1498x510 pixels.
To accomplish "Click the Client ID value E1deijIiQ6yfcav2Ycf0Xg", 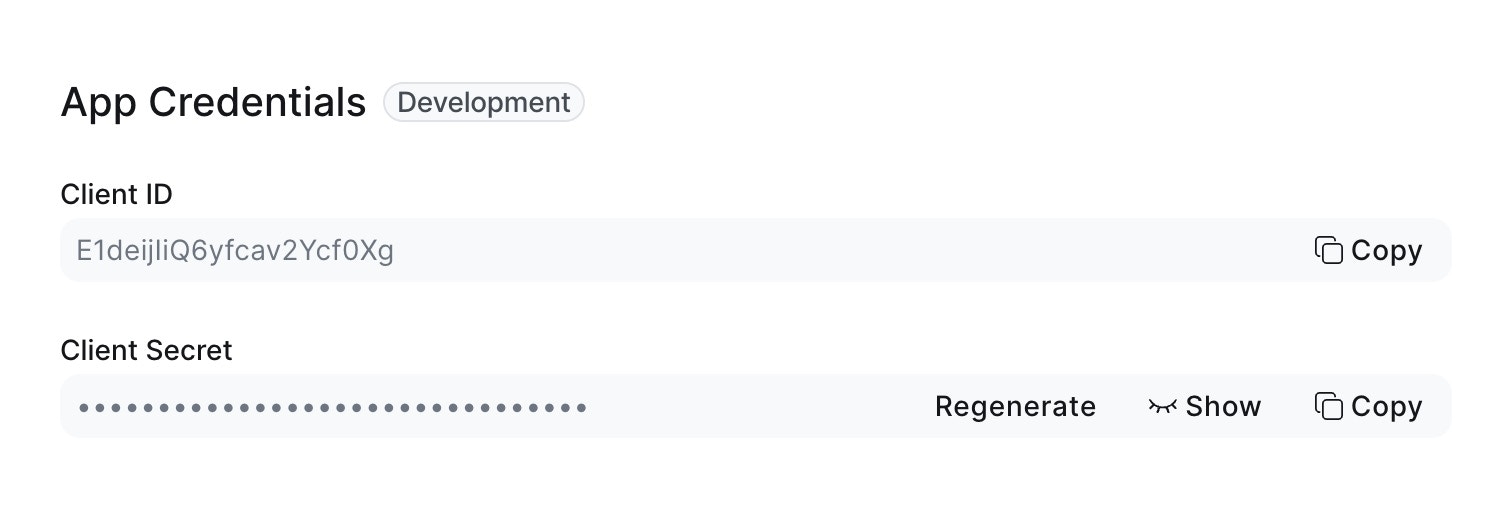I will click(235, 250).
